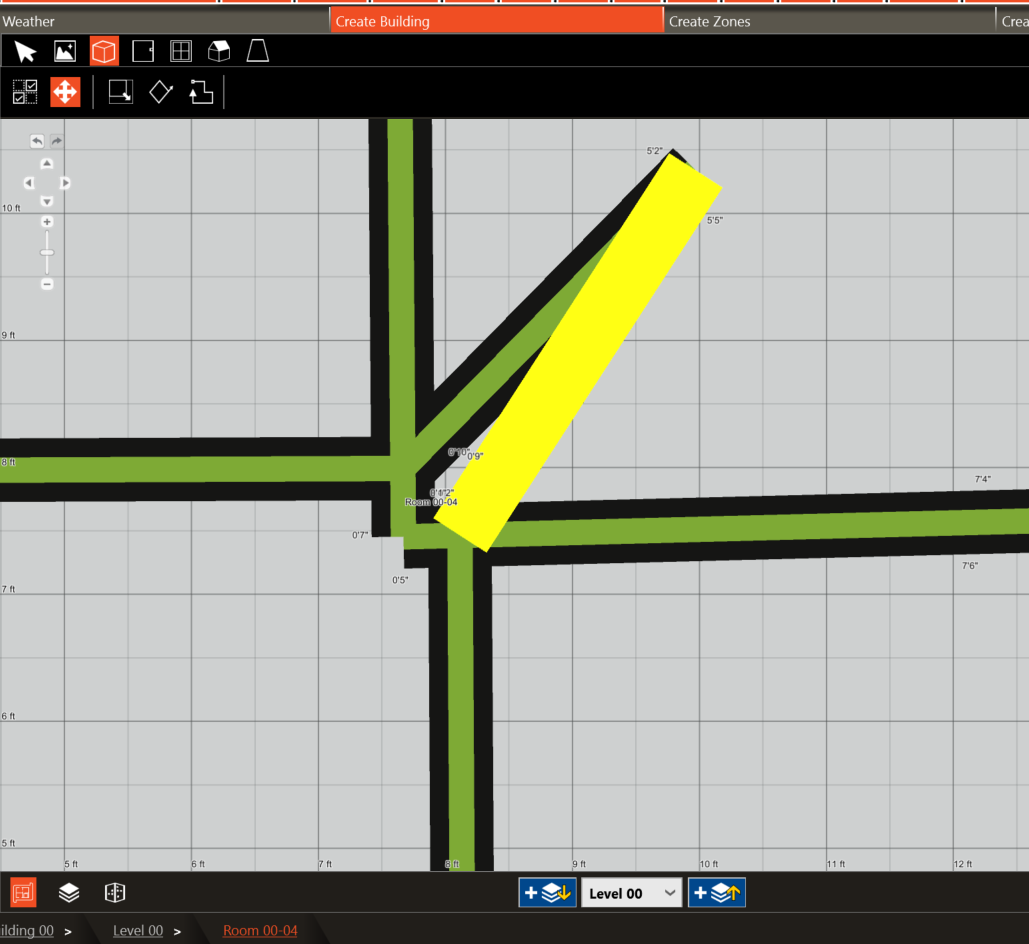Click the Room 00-04 label on canvas

click(431, 502)
